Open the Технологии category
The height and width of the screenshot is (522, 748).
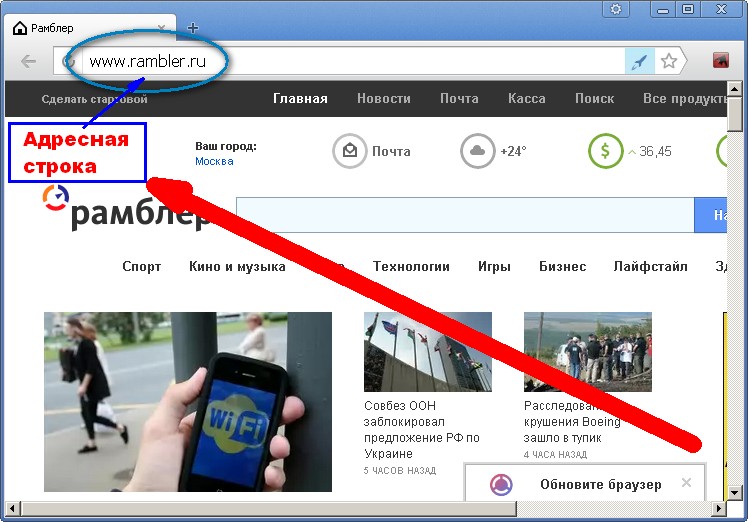click(x=411, y=267)
